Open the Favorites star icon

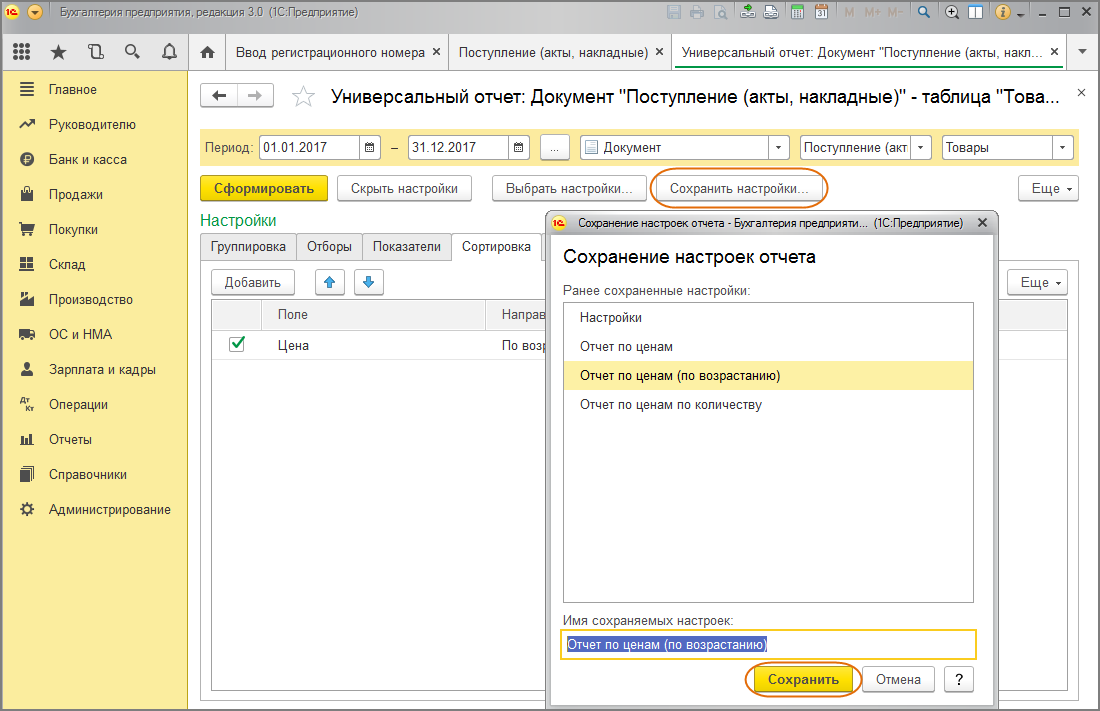[58, 52]
